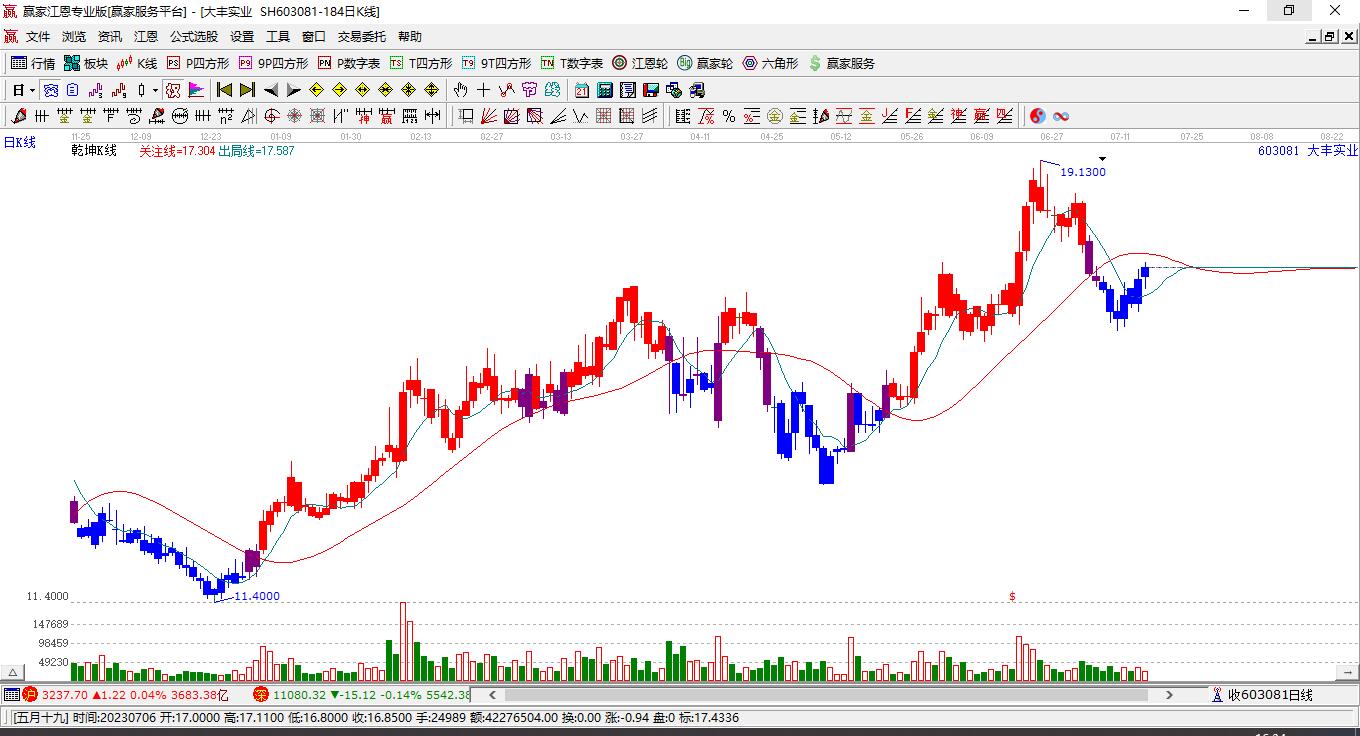This screenshot has height=736, width=1360.
Task: Open the P四方形 square tool
Action: click(x=198, y=63)
